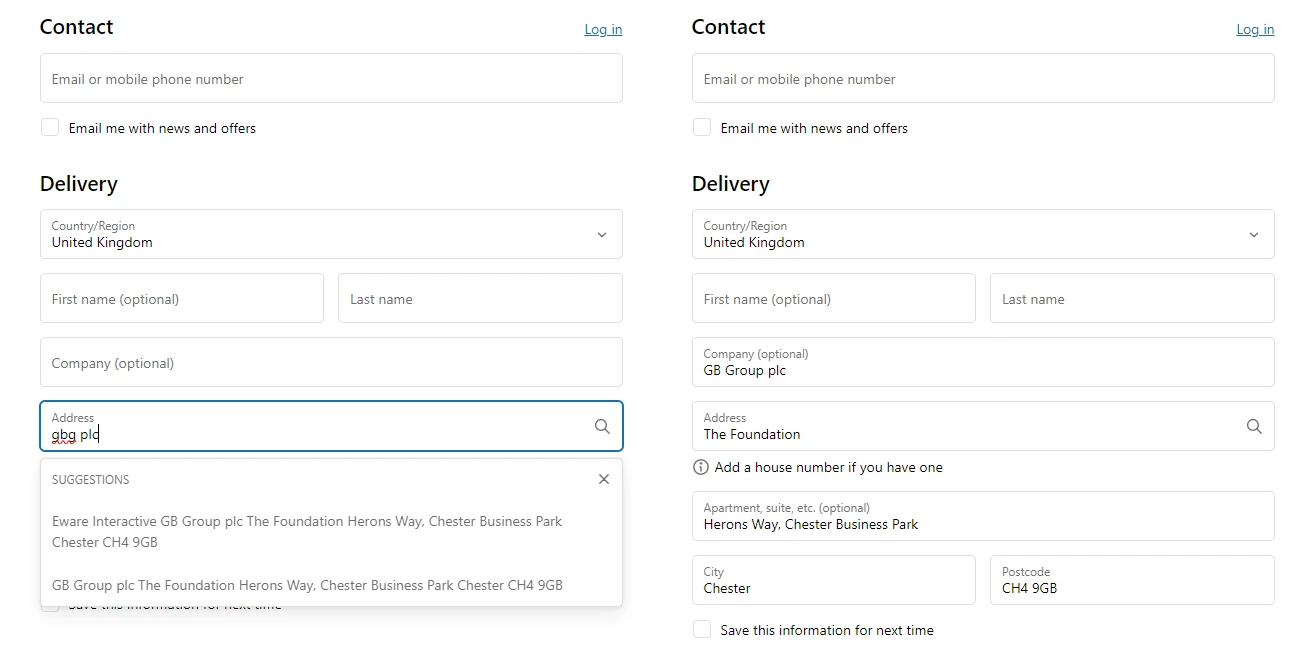The height and width of the screenshot is (650, 1315).
Task: Open the left Country/Region dropdown
Action: [x=331, y=234]
